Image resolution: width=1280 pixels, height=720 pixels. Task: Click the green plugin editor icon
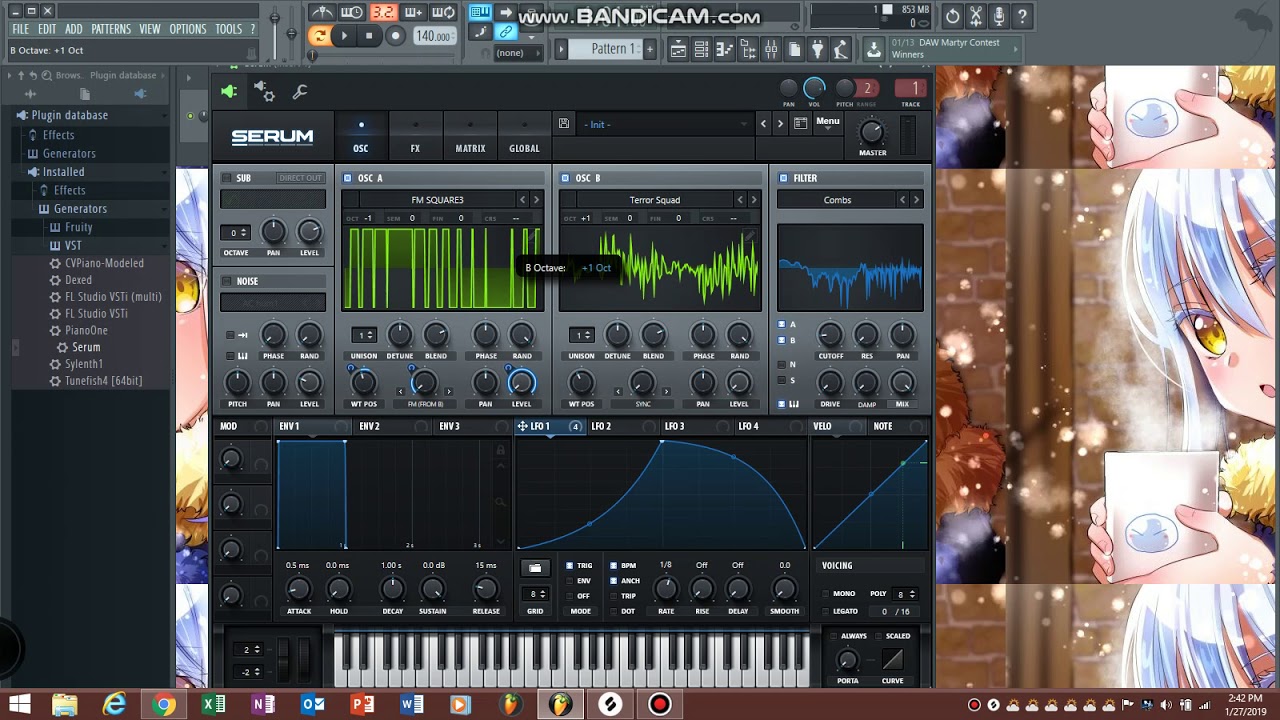click(x=229, y=92)
